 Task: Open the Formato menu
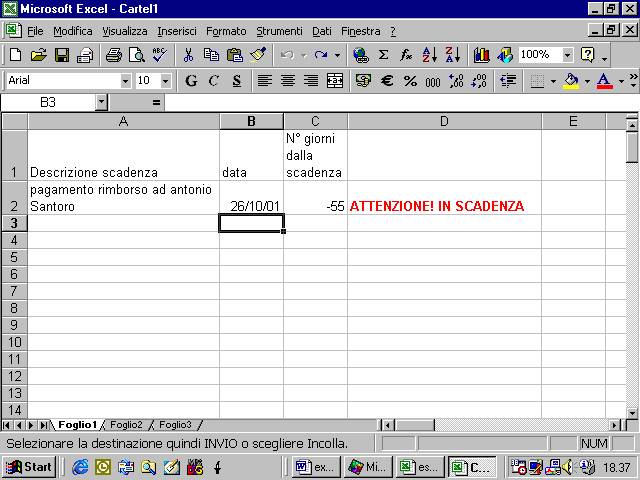[226, 31]
